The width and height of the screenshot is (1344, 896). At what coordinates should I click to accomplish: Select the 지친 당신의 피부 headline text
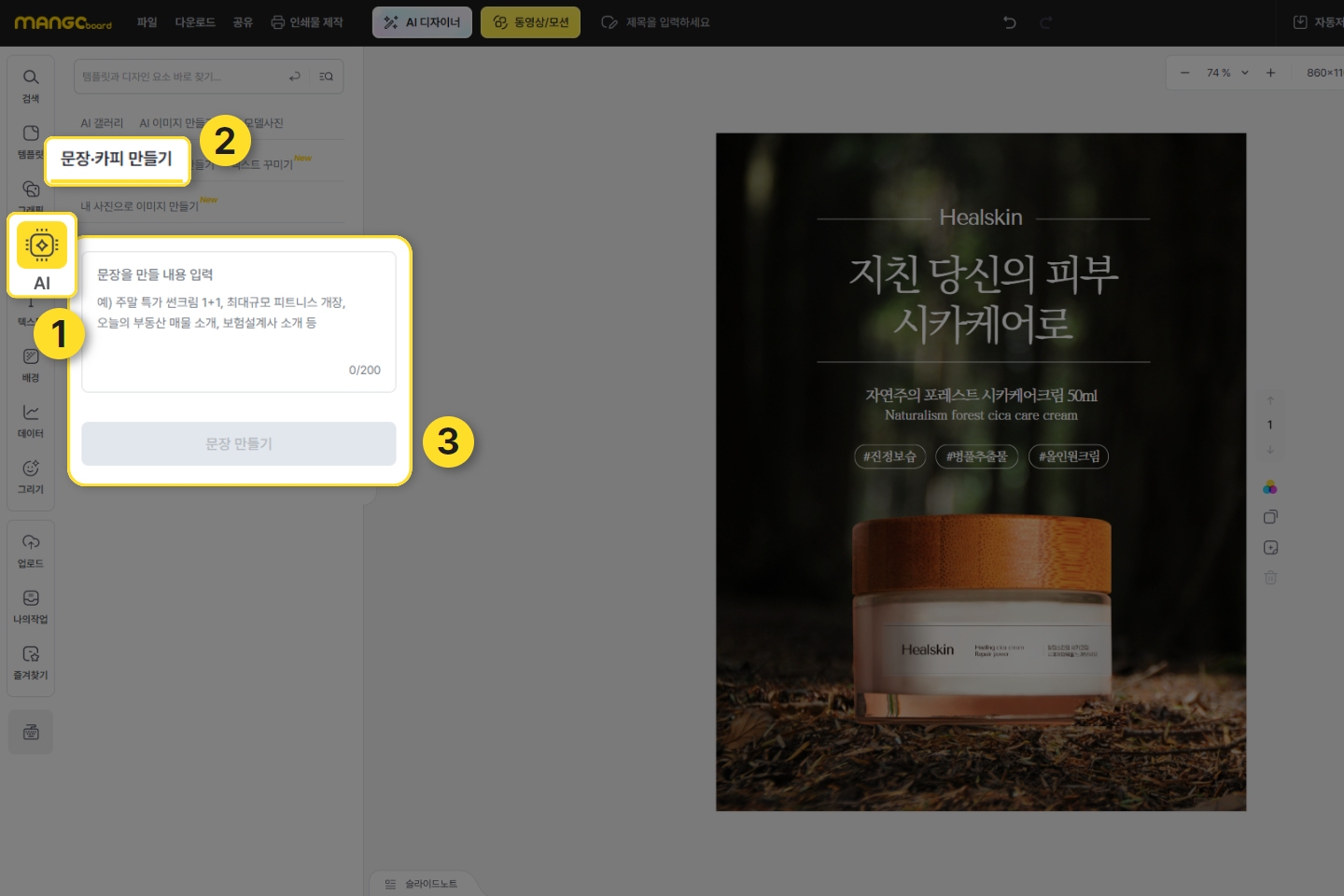click(x=983, y=273)
